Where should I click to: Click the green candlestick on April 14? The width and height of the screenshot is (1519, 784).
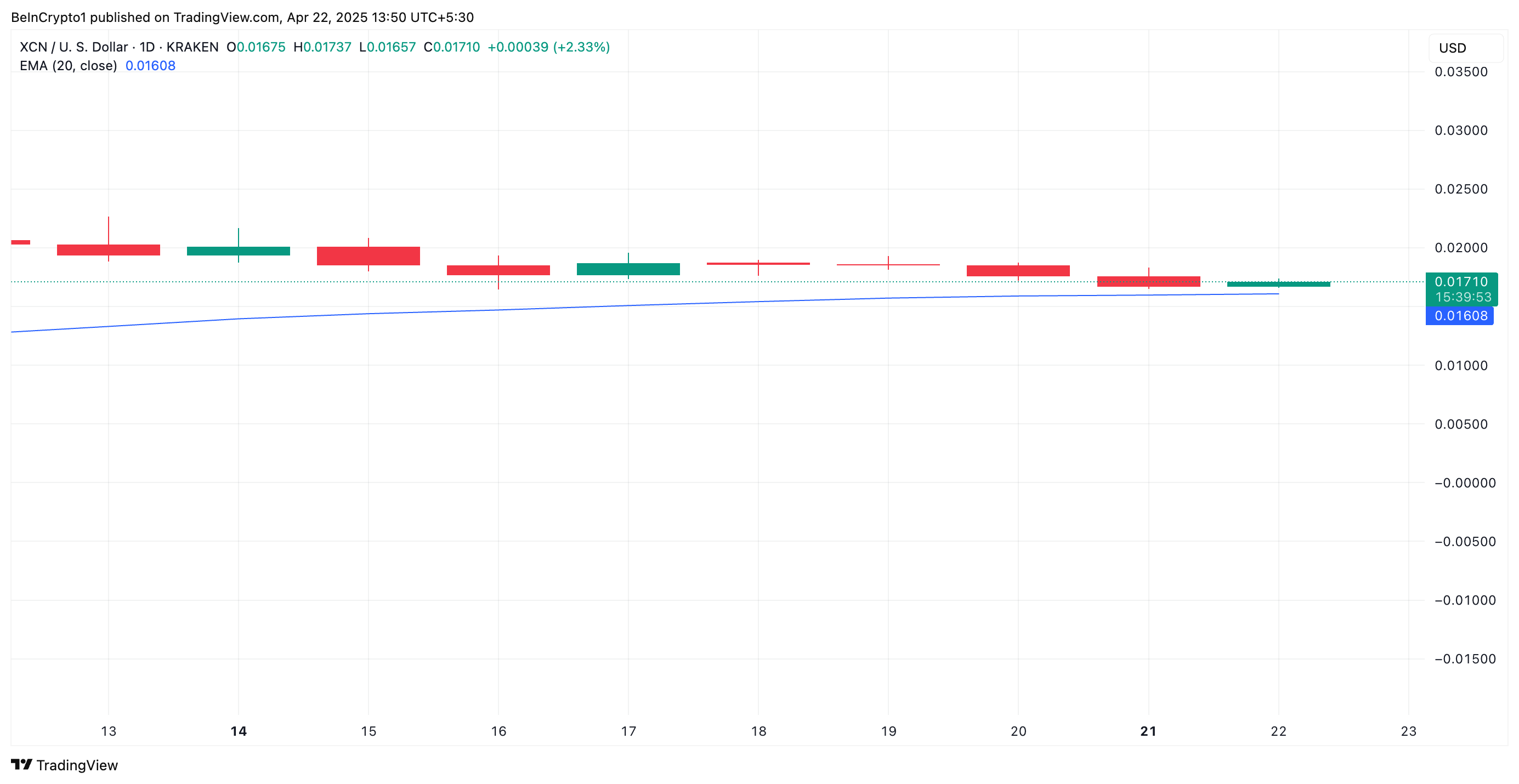click(238, 251)
